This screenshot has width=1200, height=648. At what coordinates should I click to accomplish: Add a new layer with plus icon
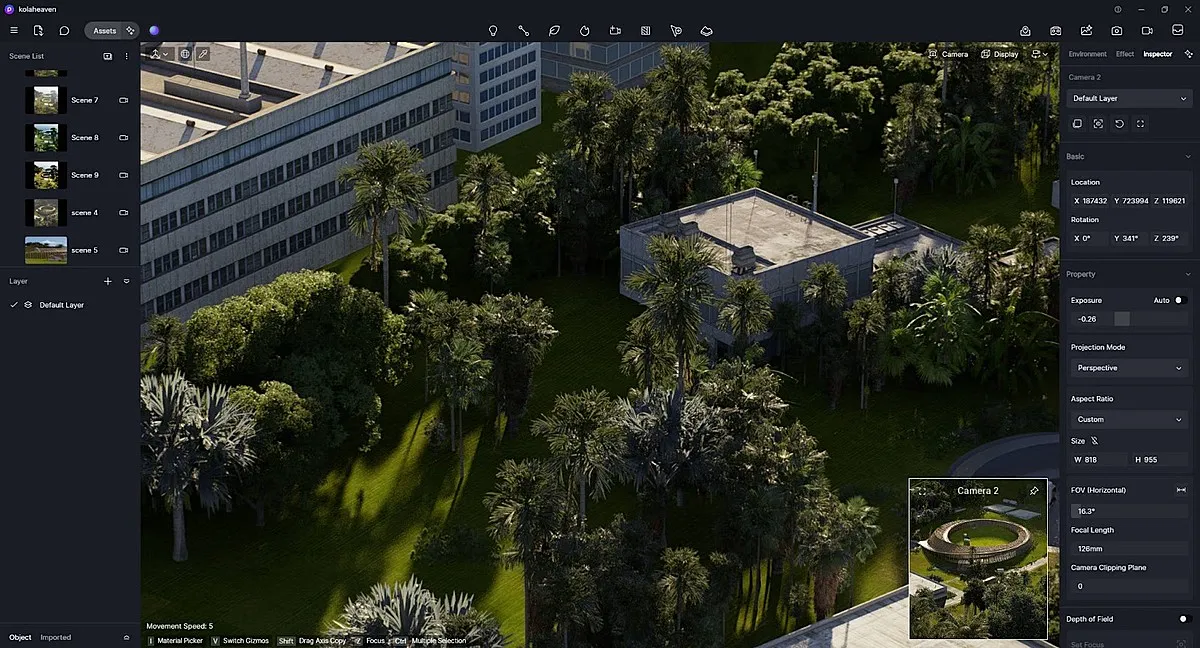[108, 281]
